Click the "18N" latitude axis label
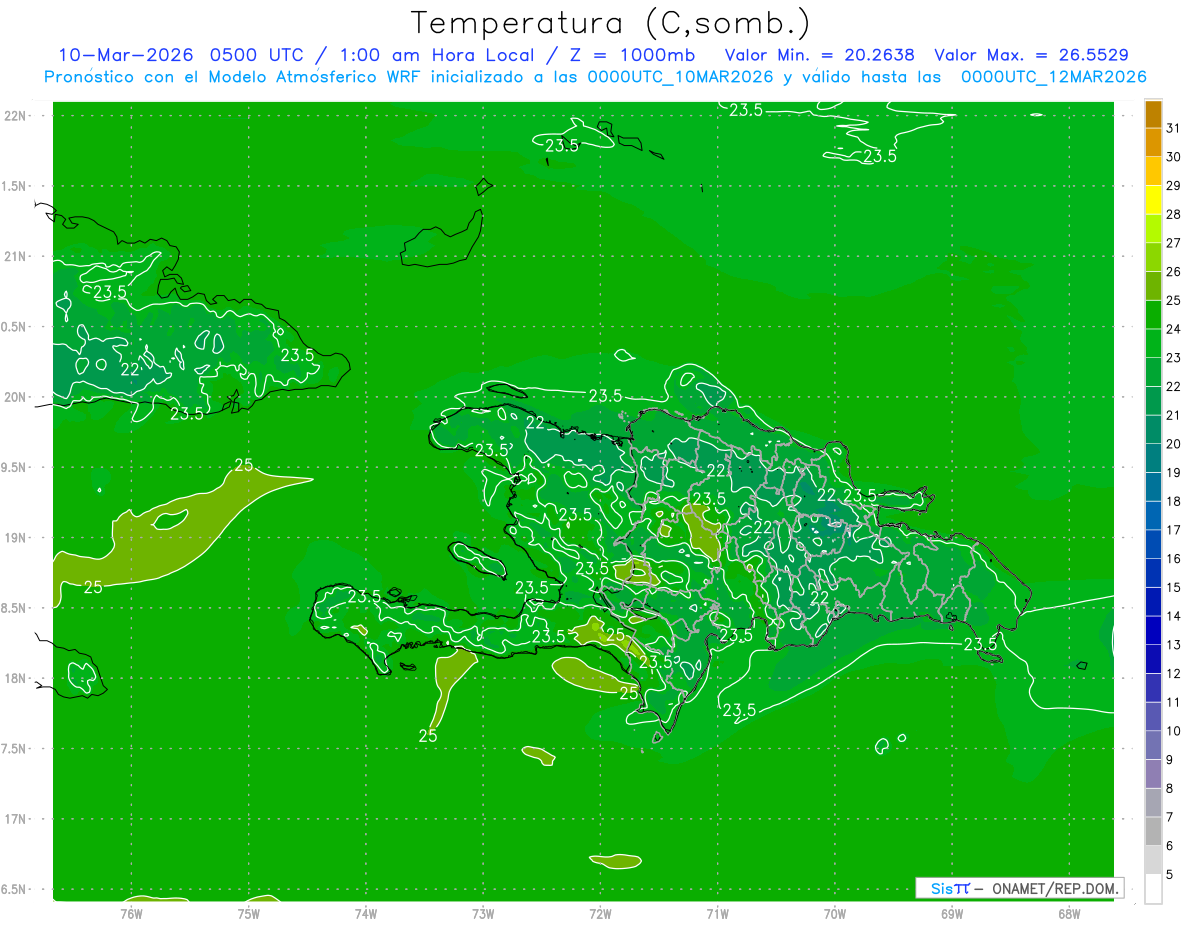 point(14,679)
